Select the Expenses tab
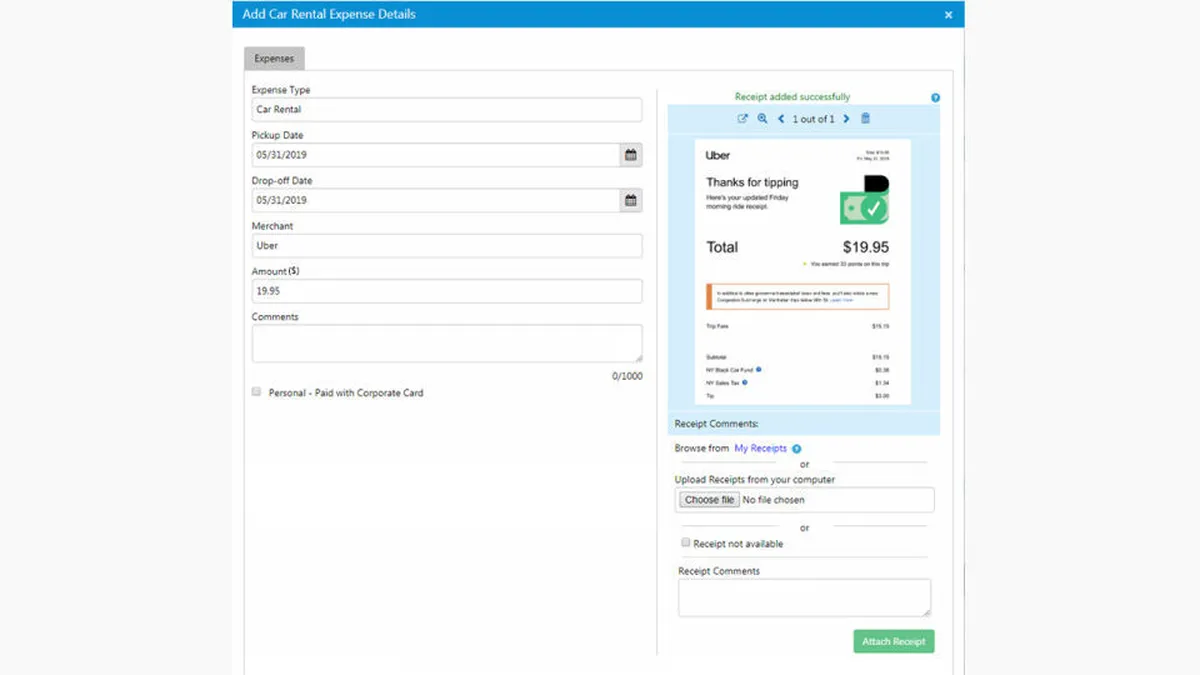 274,59
